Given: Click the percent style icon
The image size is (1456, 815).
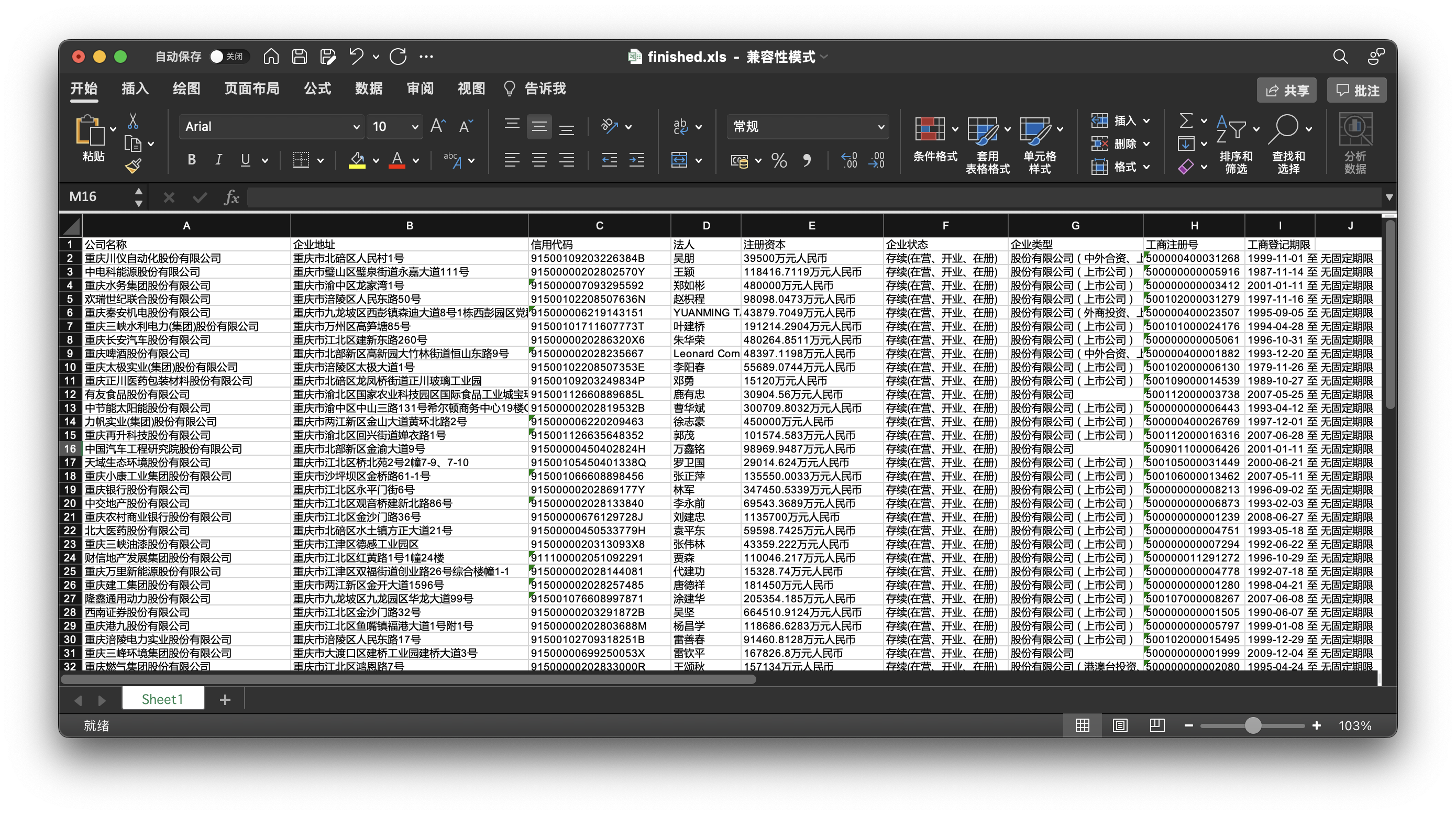Looking at the screenshot, I should click(779, 160).
